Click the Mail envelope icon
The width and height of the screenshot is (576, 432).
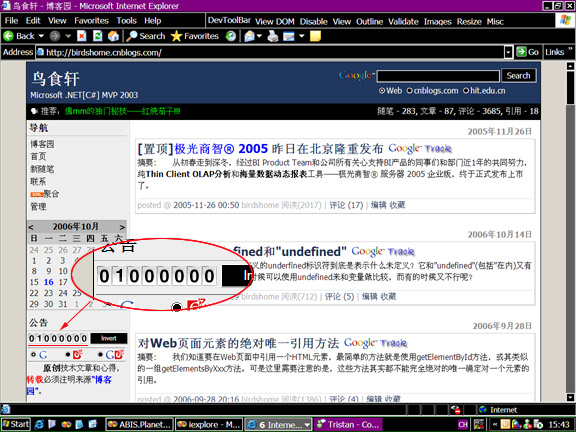(x=250, y=36)
